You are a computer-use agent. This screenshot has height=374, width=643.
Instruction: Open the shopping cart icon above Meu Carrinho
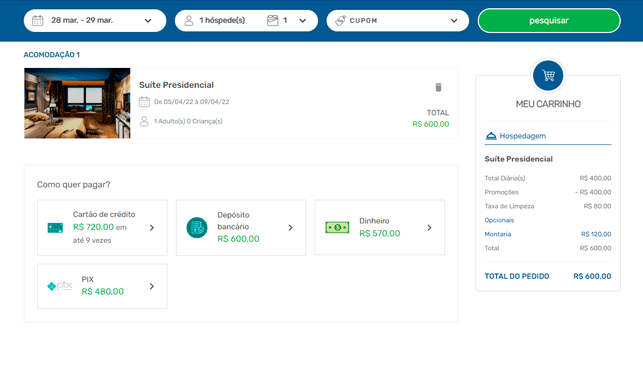pos(548,75)
